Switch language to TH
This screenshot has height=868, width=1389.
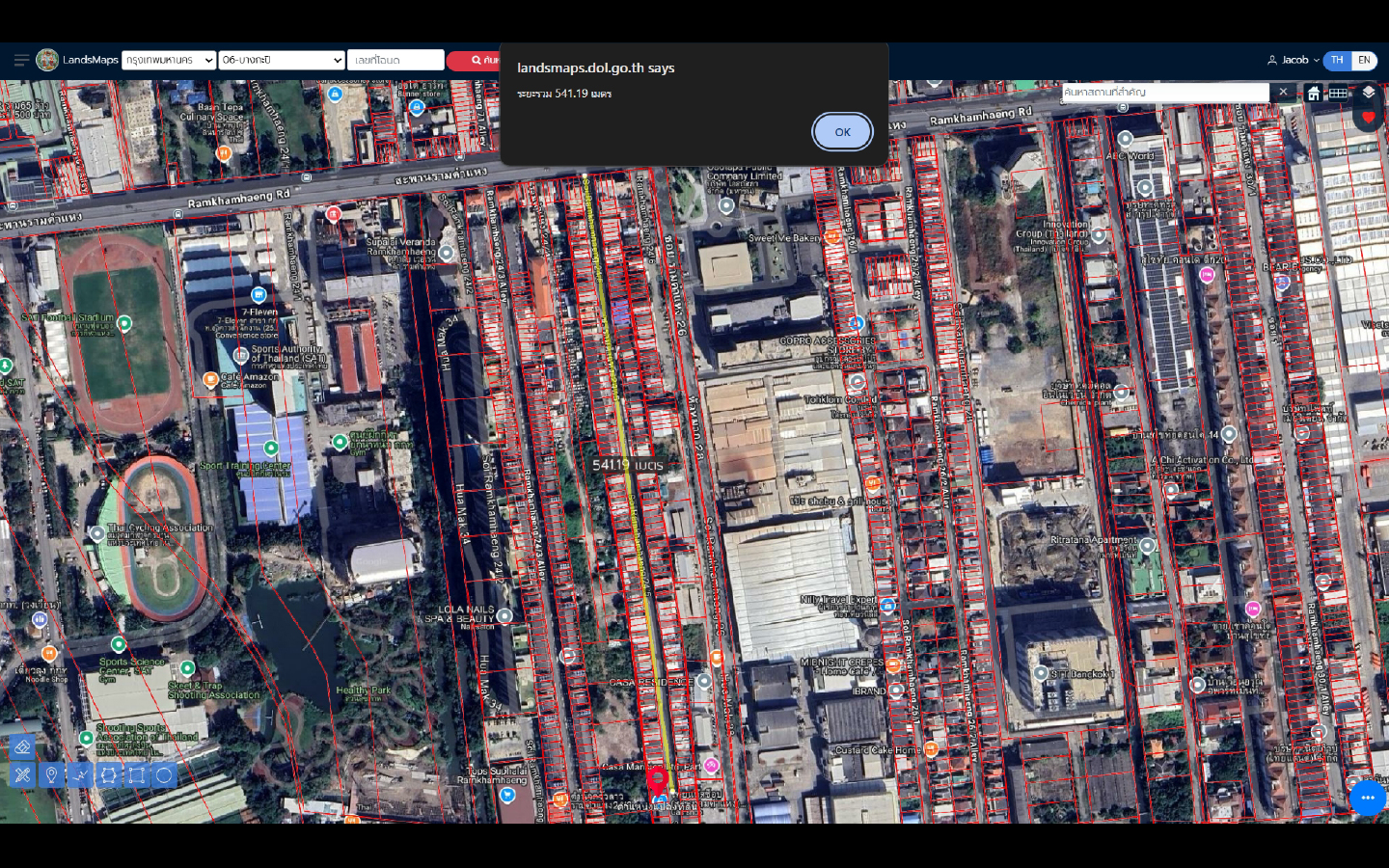click(1337, 60)
